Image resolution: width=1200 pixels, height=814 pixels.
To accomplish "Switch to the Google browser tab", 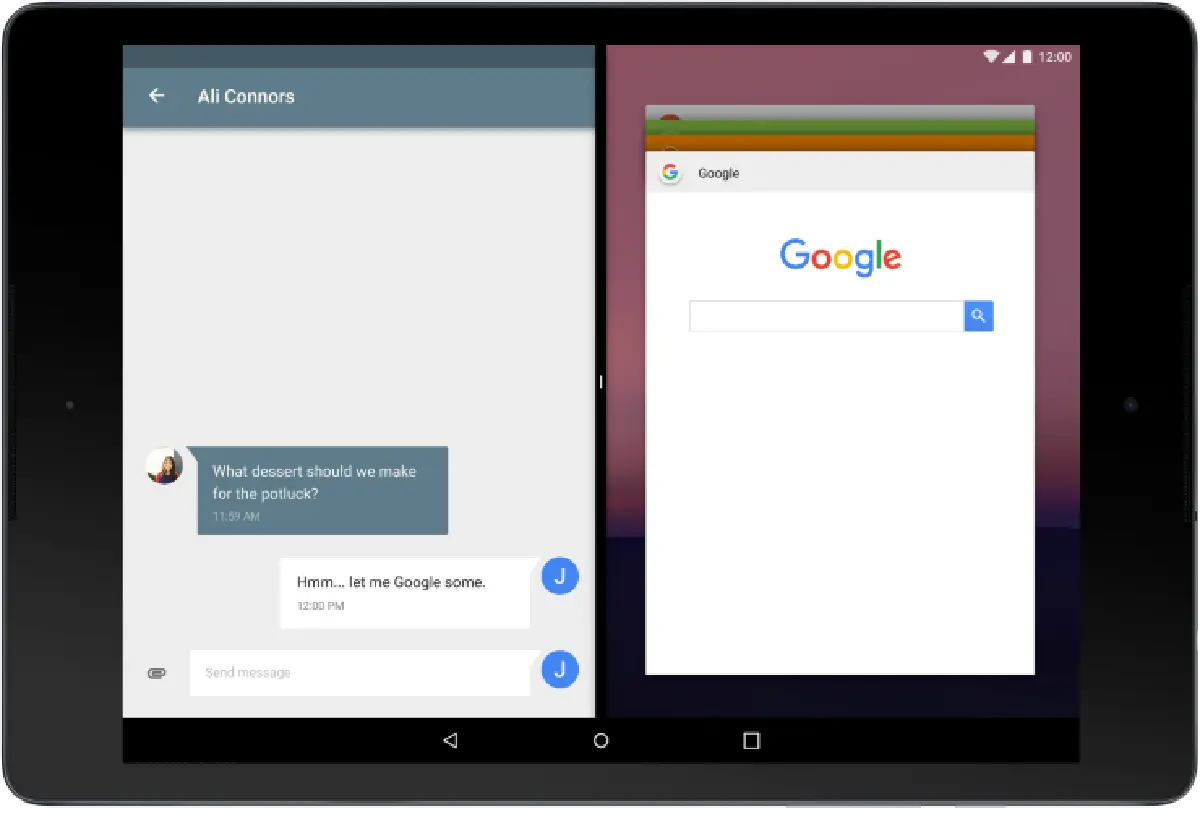I will (x=719, y=172).
